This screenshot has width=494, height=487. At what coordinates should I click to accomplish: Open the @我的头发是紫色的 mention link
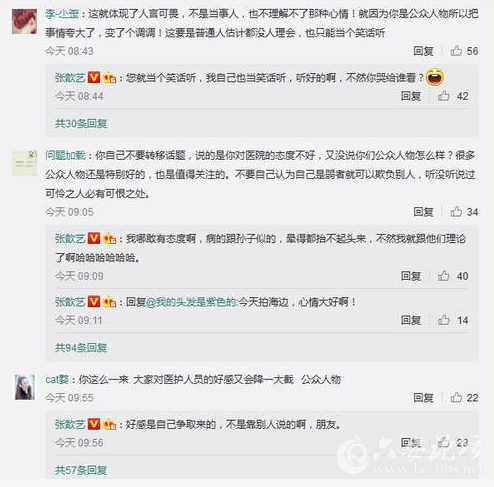[x=191, y=302]
